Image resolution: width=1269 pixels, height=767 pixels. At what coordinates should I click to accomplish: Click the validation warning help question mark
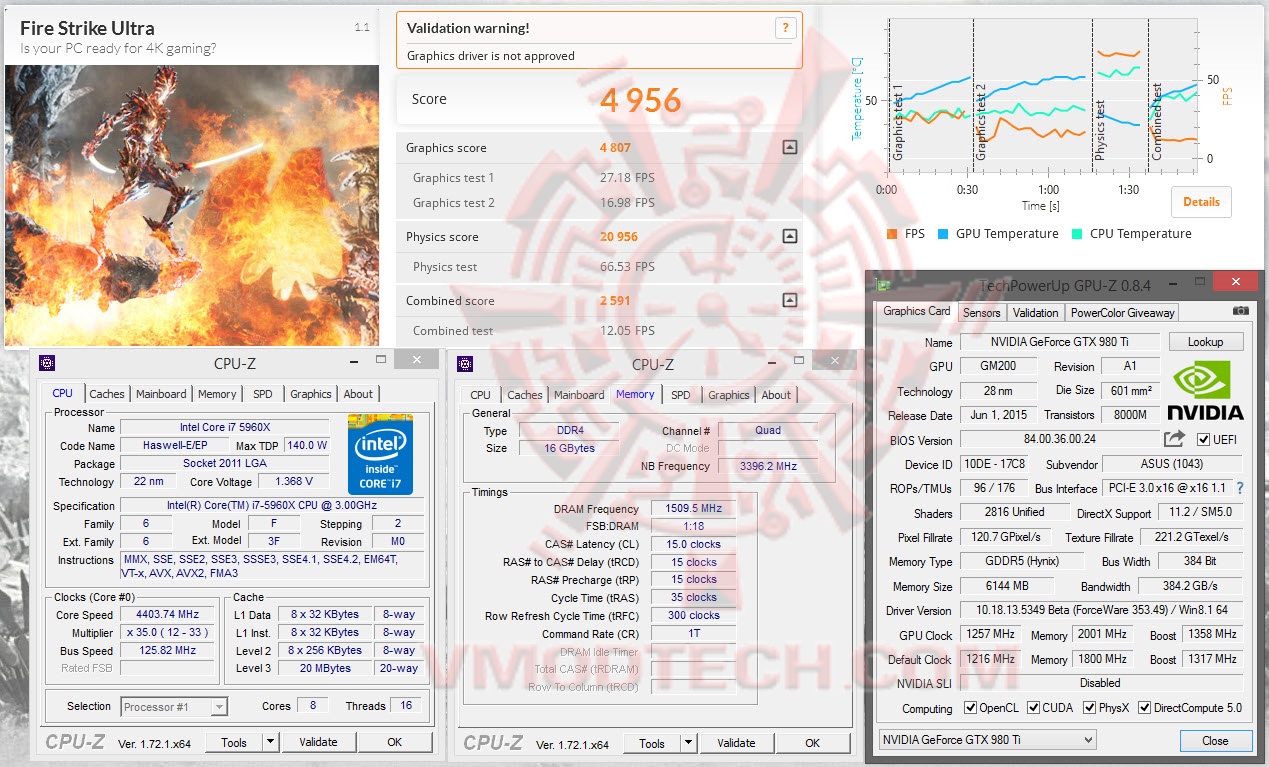[x=787, y=28]
